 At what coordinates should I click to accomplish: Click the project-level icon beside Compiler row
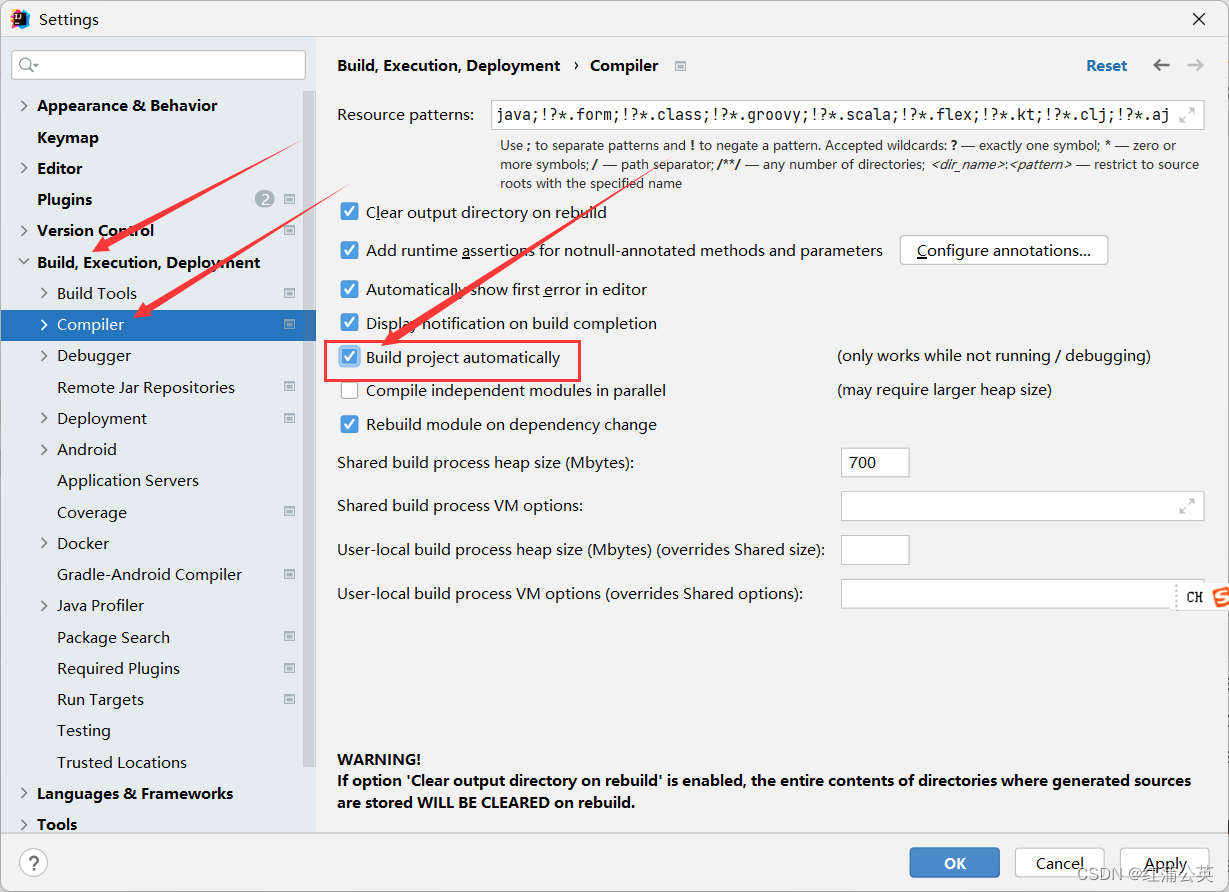(289, 324)
